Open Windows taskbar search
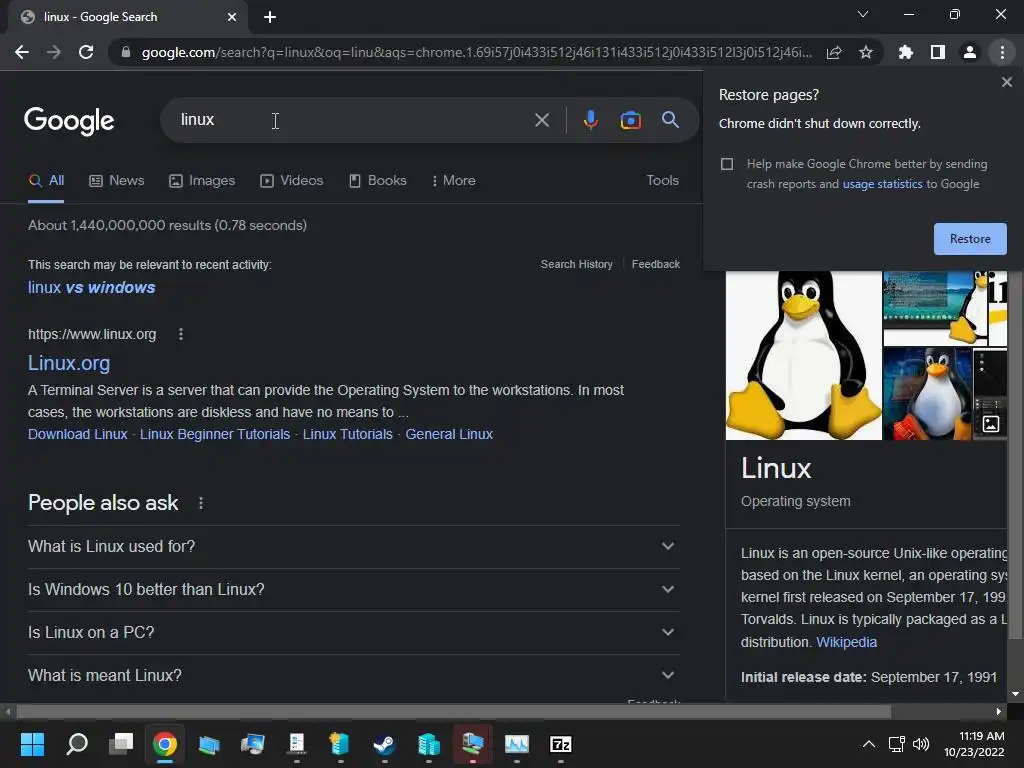The width and height of the screenshot is (1024, 768). tap(77, 744)
